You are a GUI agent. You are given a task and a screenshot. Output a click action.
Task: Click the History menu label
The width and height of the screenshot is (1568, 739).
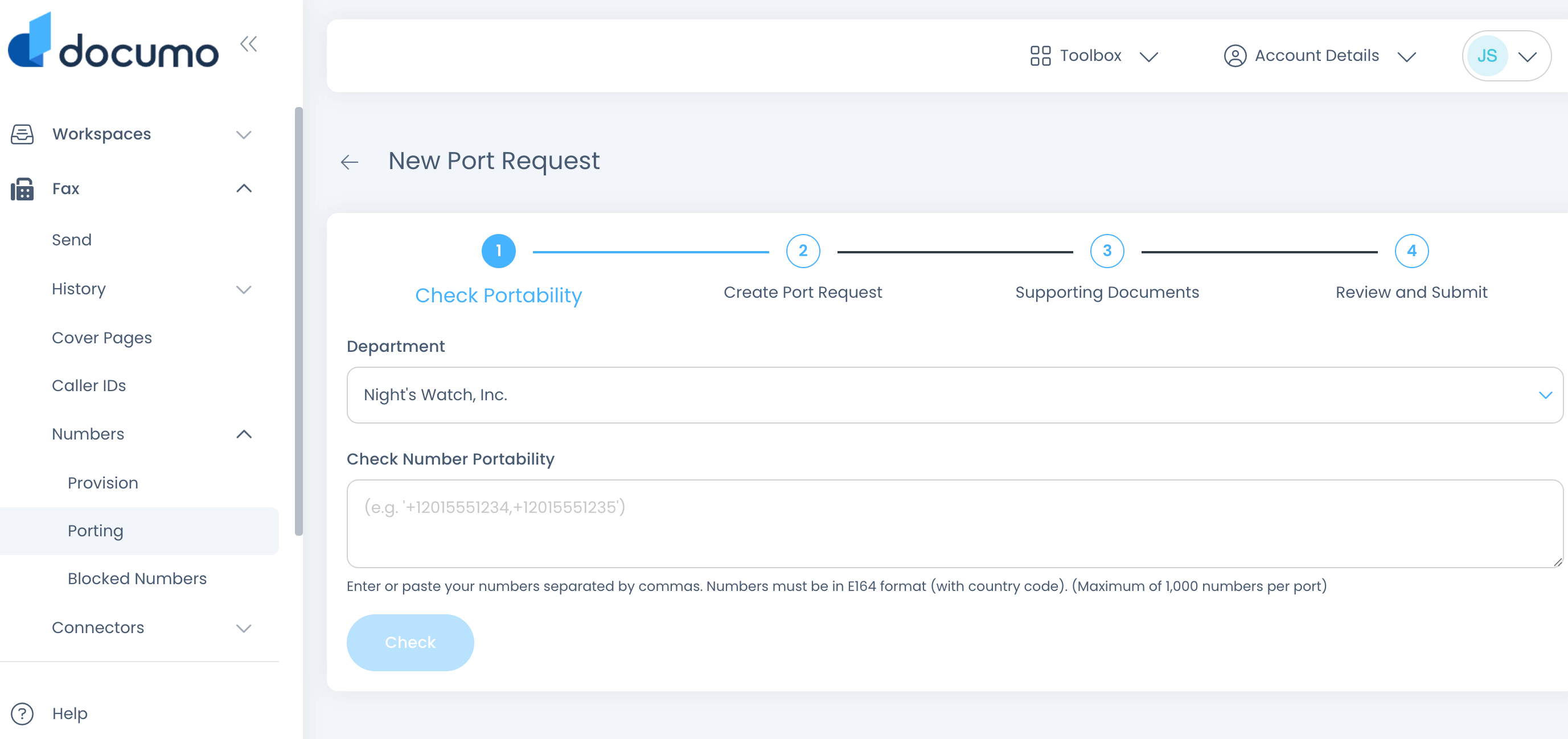pyautogui.click(x=79, y=289)
